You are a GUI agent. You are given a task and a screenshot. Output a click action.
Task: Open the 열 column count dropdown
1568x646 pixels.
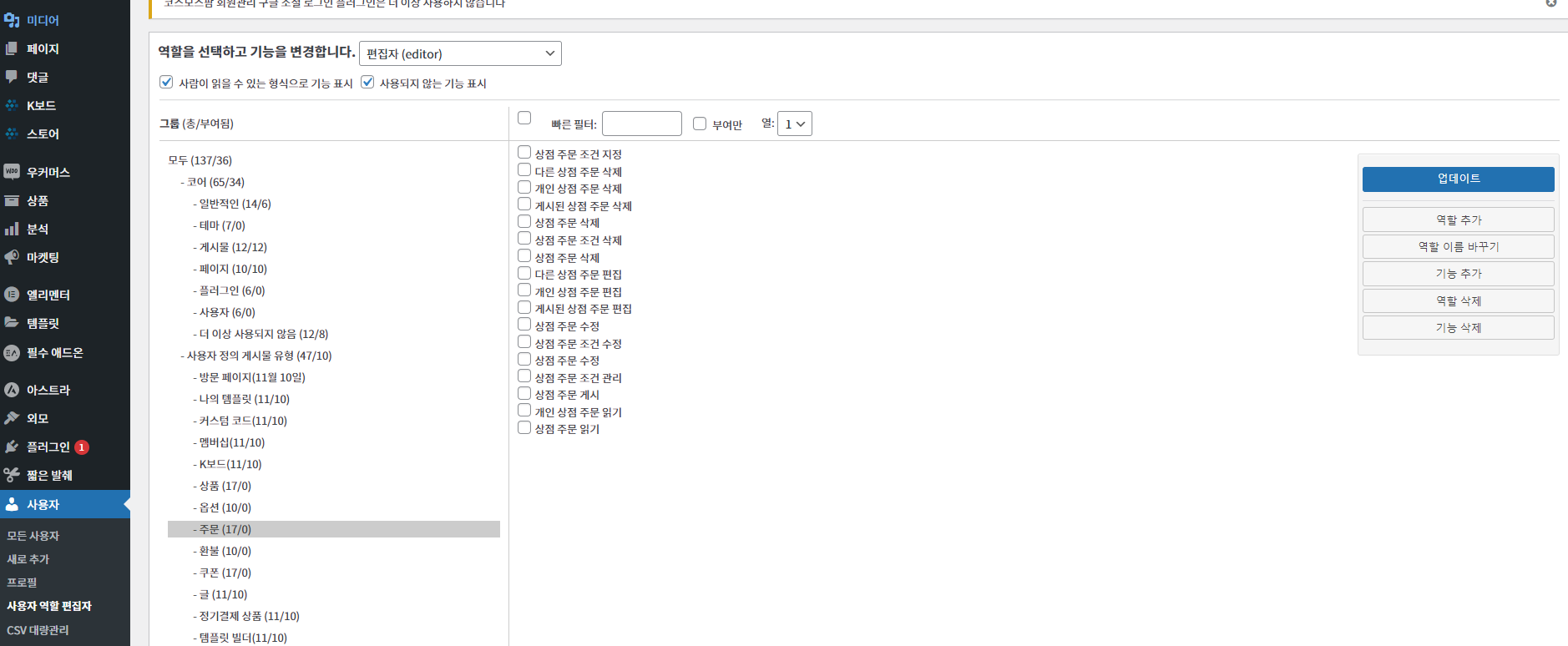(x=794, y=124)
